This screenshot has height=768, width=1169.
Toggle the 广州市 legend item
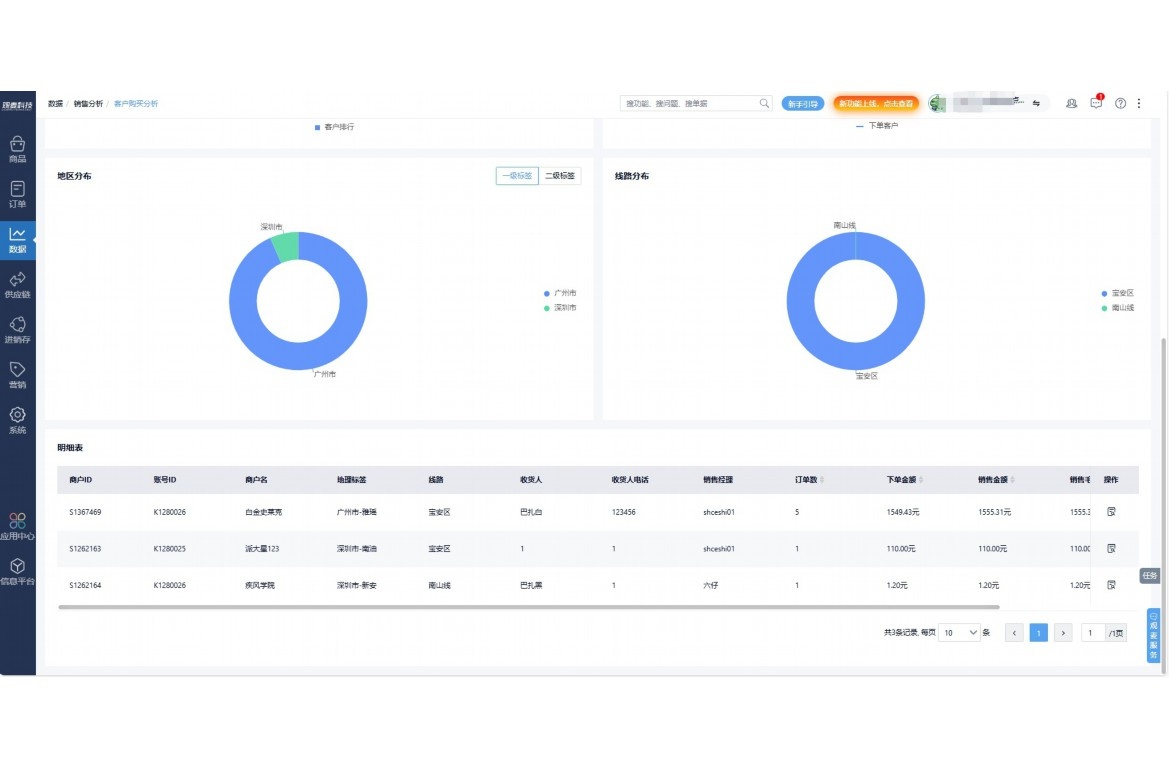(x=564, y=293)
